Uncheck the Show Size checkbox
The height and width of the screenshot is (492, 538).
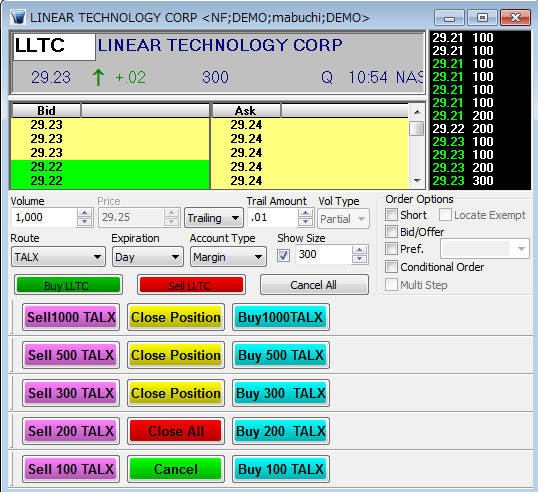pyautogui.click(x=283, y=256)
